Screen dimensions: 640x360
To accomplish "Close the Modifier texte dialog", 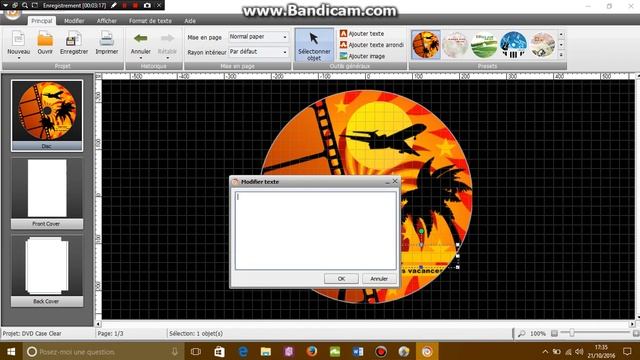I will pyautogui.click(x=395, y=181).
